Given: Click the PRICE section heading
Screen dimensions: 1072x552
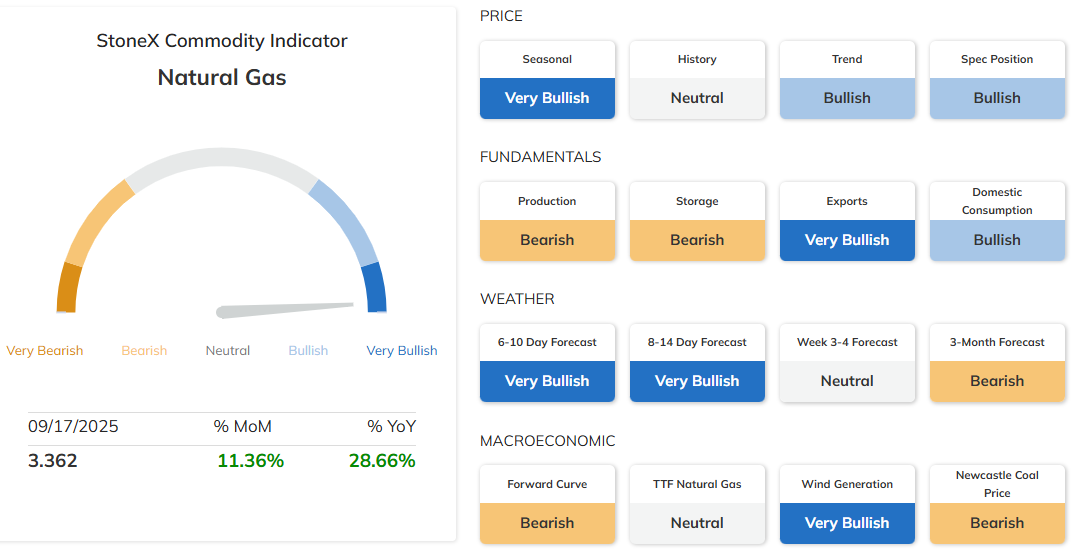Looking at the screenshot, I should pos(501,16).
